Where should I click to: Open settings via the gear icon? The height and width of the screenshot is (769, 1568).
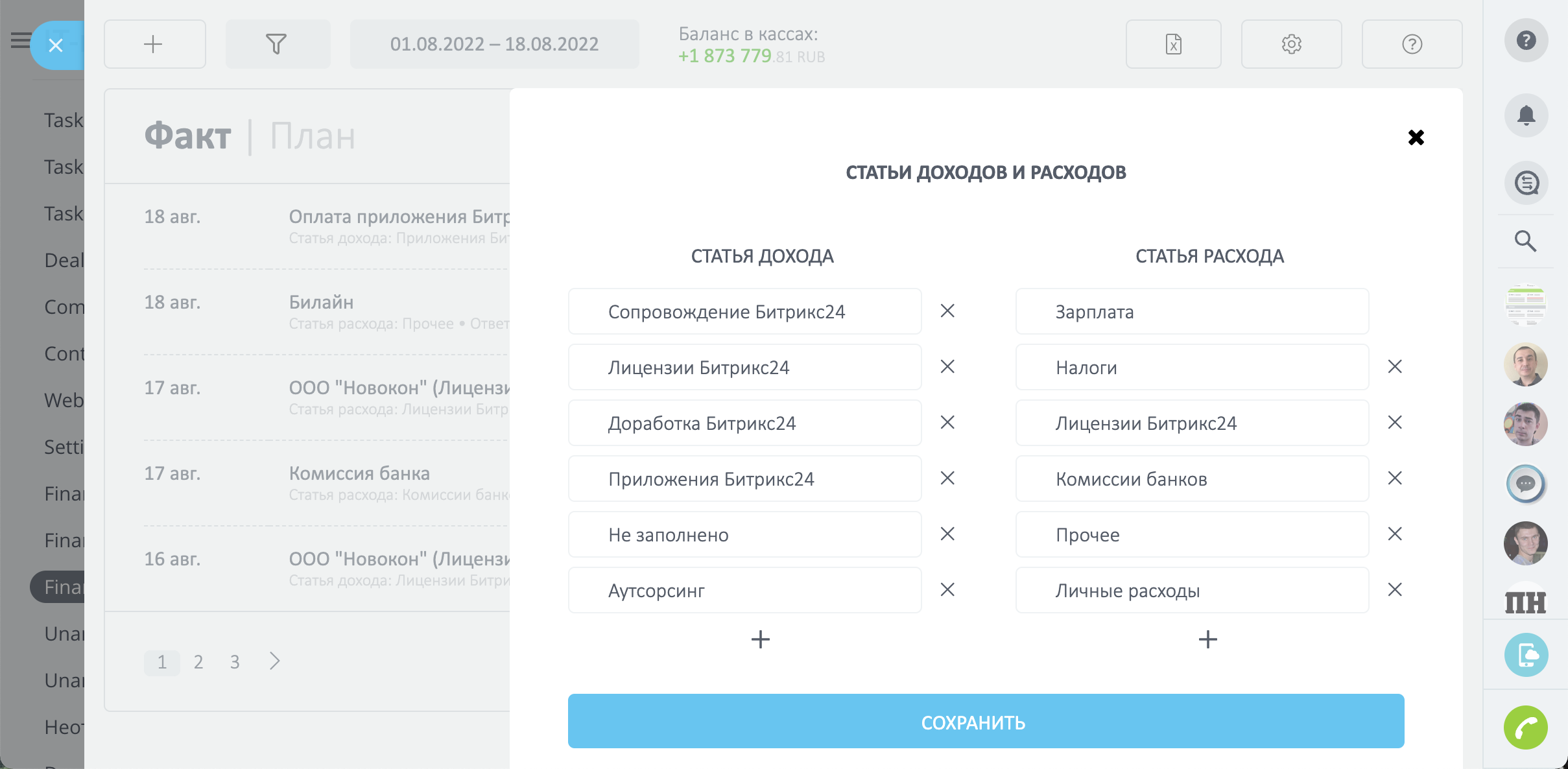[x=1291, y=44]
